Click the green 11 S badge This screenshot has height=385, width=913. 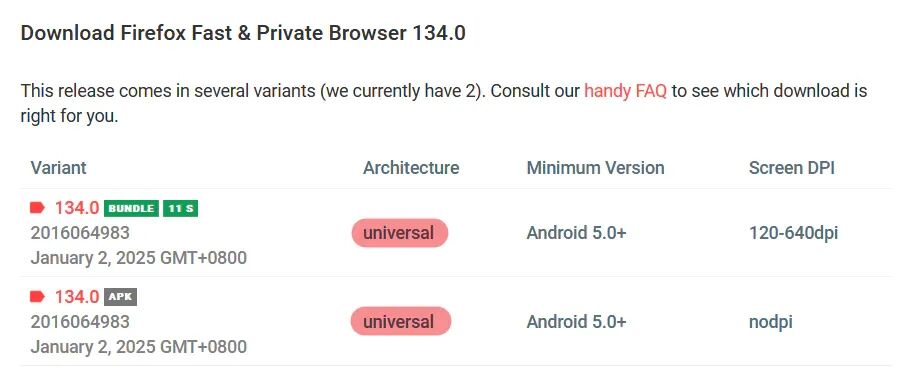181,209
